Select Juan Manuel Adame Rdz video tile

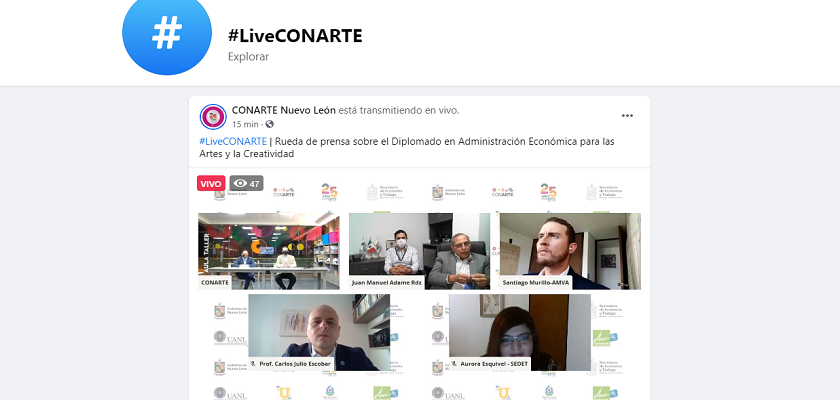tap(419, 251)
